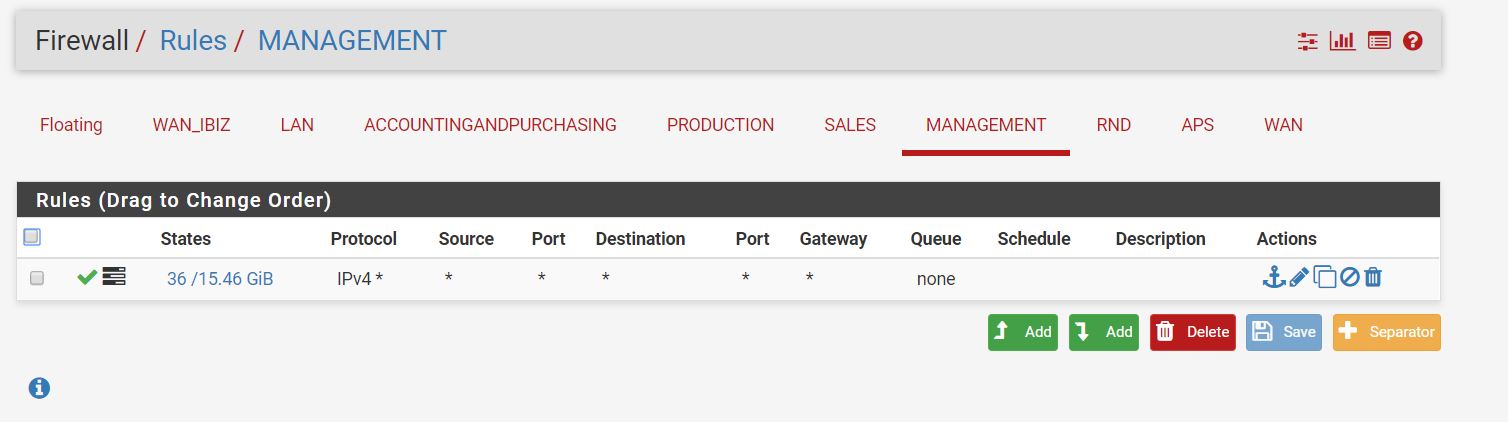Delete the rule with the trash icon
The image size is (1508, 422).
pos(1373,278)
